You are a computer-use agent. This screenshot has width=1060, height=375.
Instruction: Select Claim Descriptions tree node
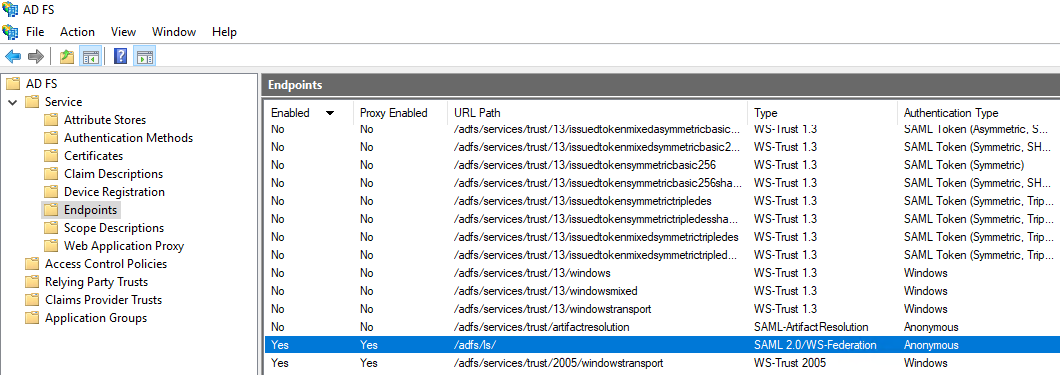(x=114, y=174)
